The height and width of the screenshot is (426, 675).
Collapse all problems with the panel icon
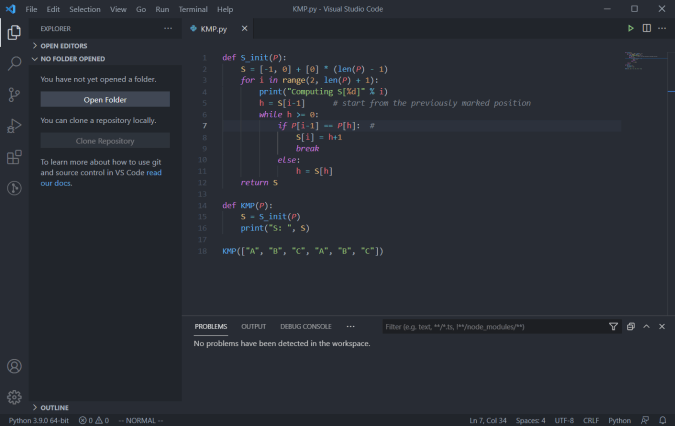pyautogui.click(x=631, y=327)
